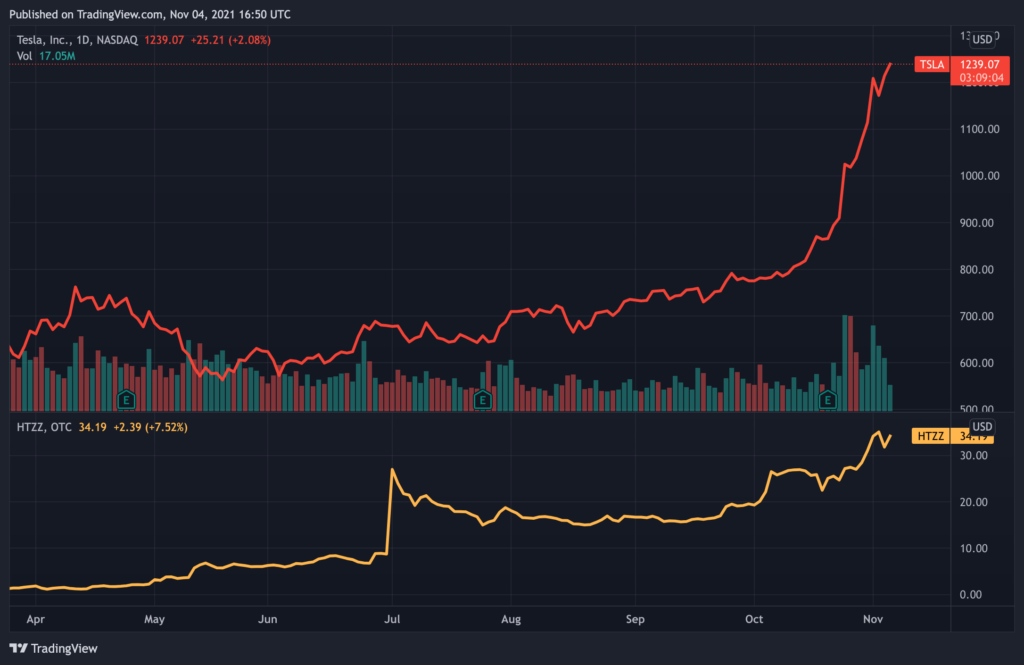Select the Vol indicator label
The width and height of the screenshot is (1024, 665).
[x=24, y=56]
